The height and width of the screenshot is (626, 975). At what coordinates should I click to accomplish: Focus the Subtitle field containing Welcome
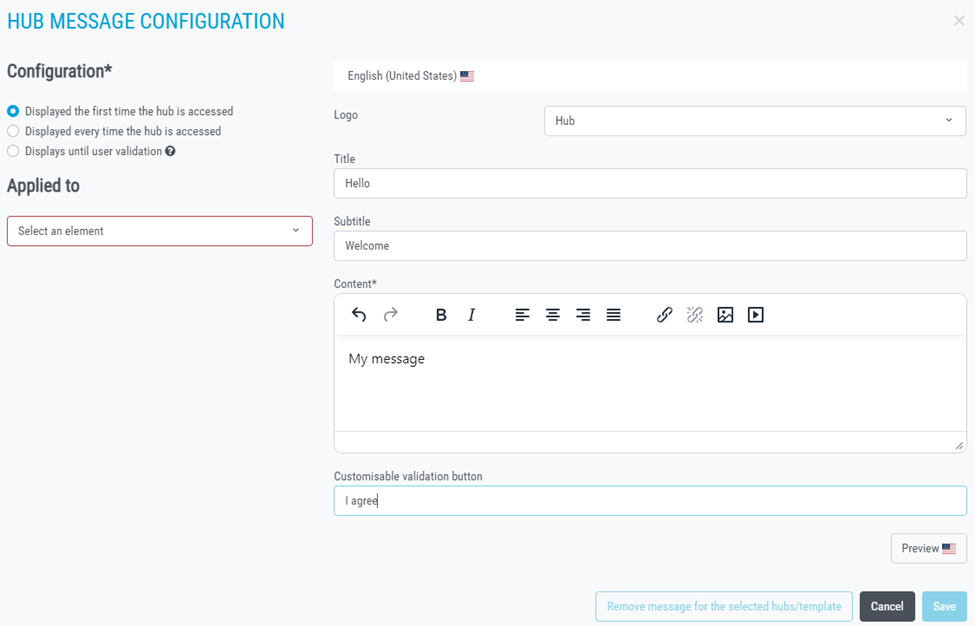click(x=650, y=246)
